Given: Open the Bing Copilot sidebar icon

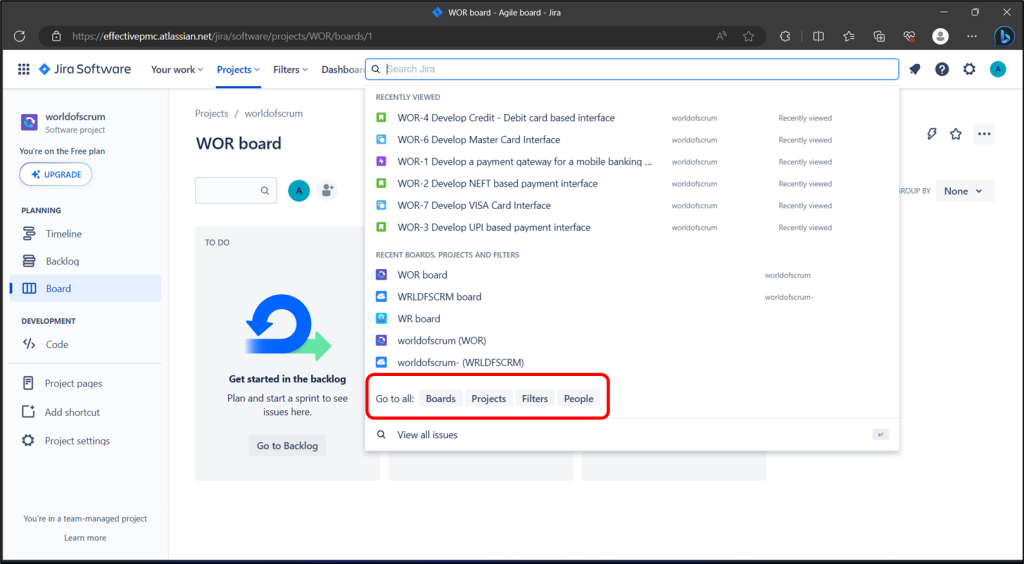Looking at the screenshot, I should [x=1004, y=37].
